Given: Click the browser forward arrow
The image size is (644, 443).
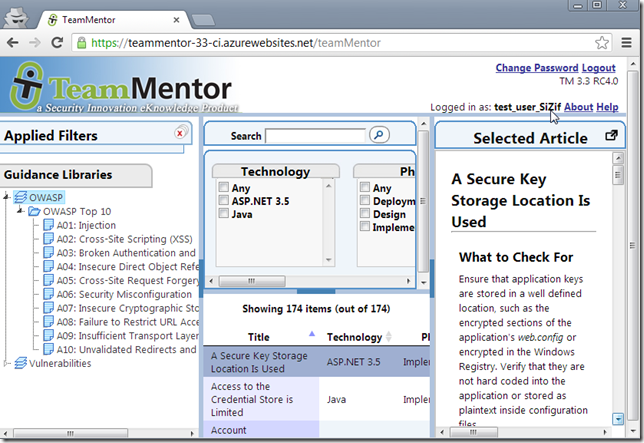Looking at the screenshot, I should click(x=35, y=43).
